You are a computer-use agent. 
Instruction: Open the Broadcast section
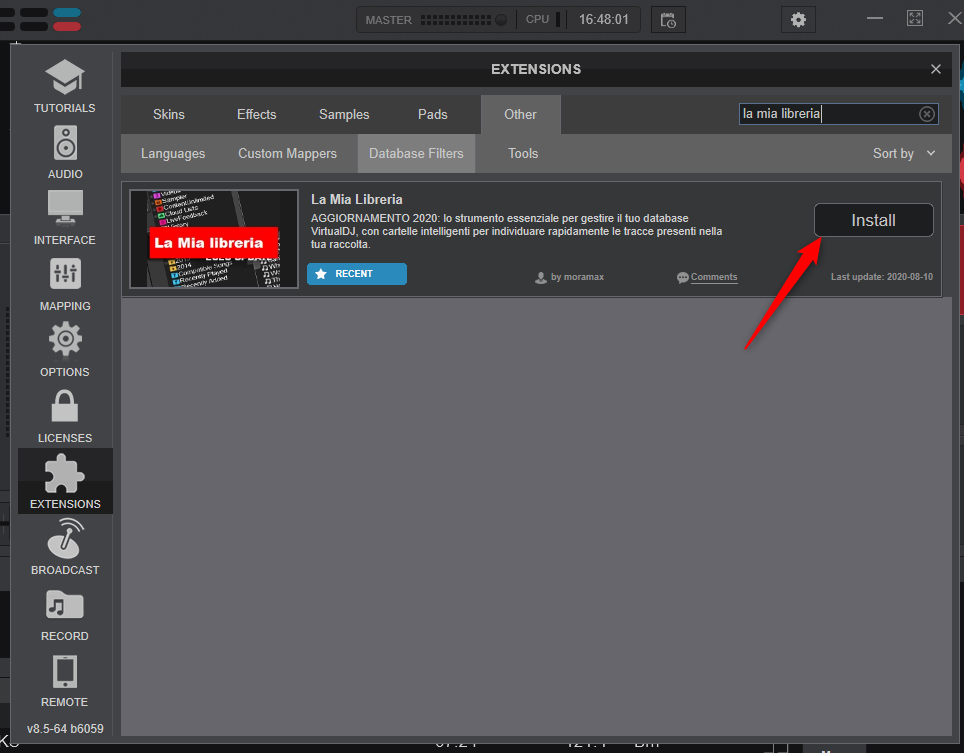point(65,548)
